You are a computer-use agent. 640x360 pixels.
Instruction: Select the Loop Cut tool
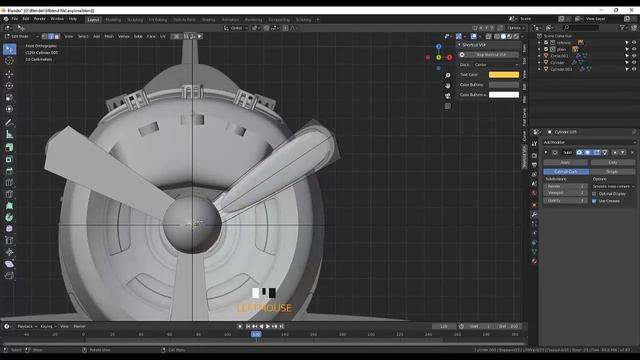[9, 182]
